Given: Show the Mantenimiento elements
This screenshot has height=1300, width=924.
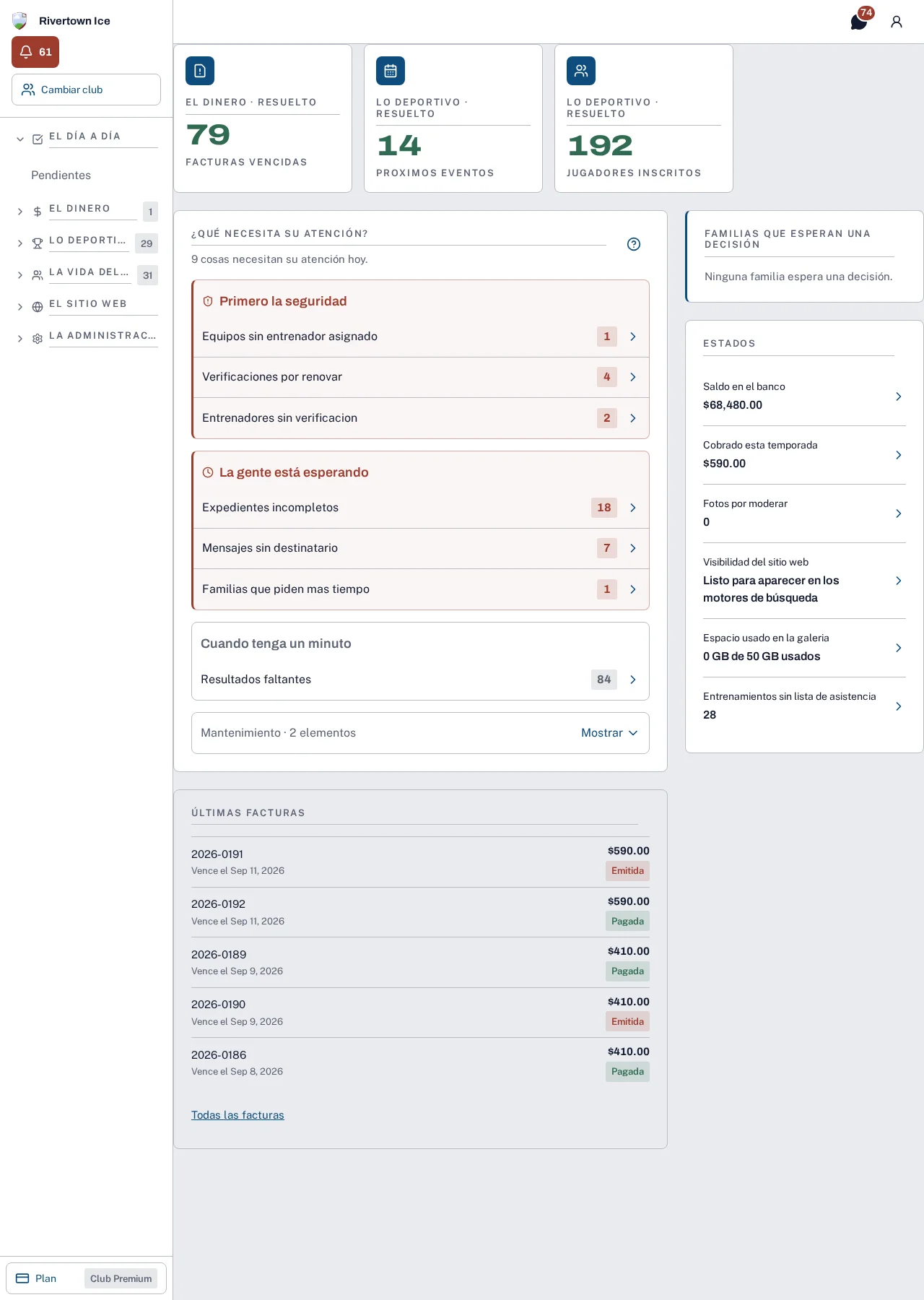Looking at the screenshot, I should click(609, 733).
